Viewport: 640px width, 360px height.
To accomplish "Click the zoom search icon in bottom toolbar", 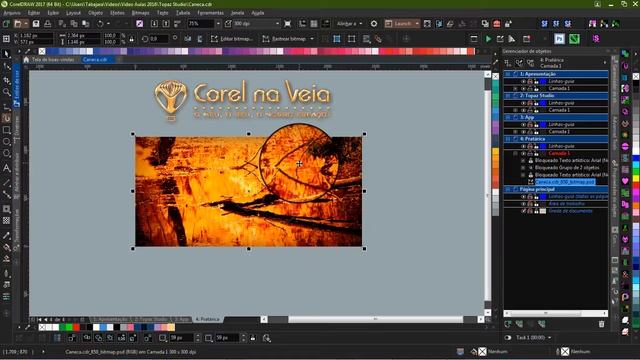I will [267, 338].
